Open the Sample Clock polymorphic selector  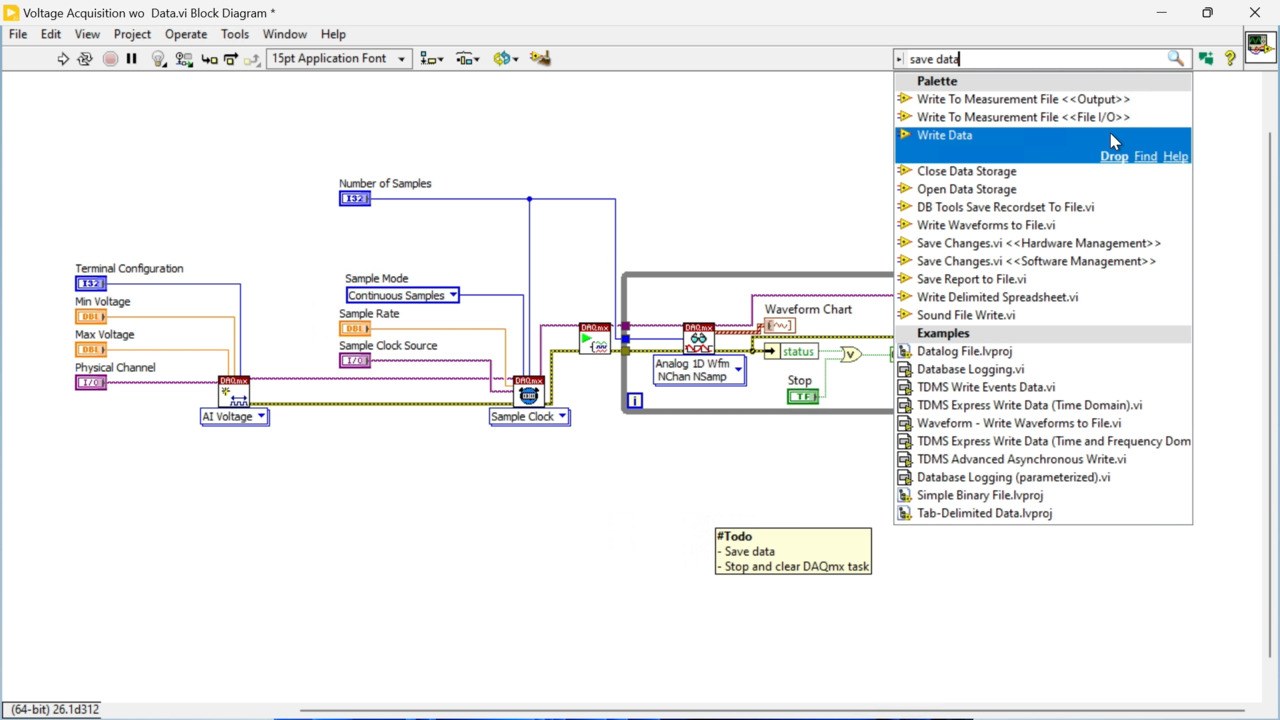click(529, 417)
